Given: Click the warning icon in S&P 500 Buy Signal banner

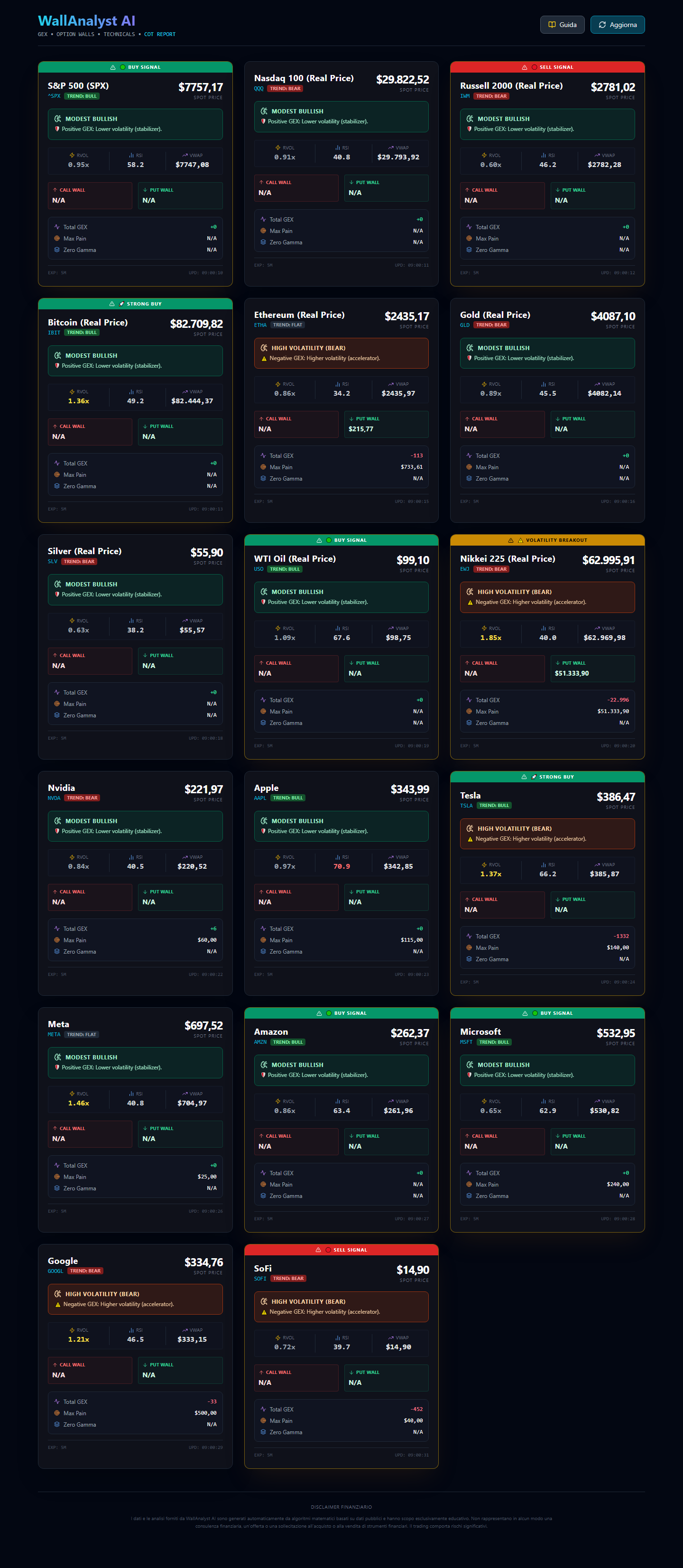Looking at the screenshot, I should 112,67.
